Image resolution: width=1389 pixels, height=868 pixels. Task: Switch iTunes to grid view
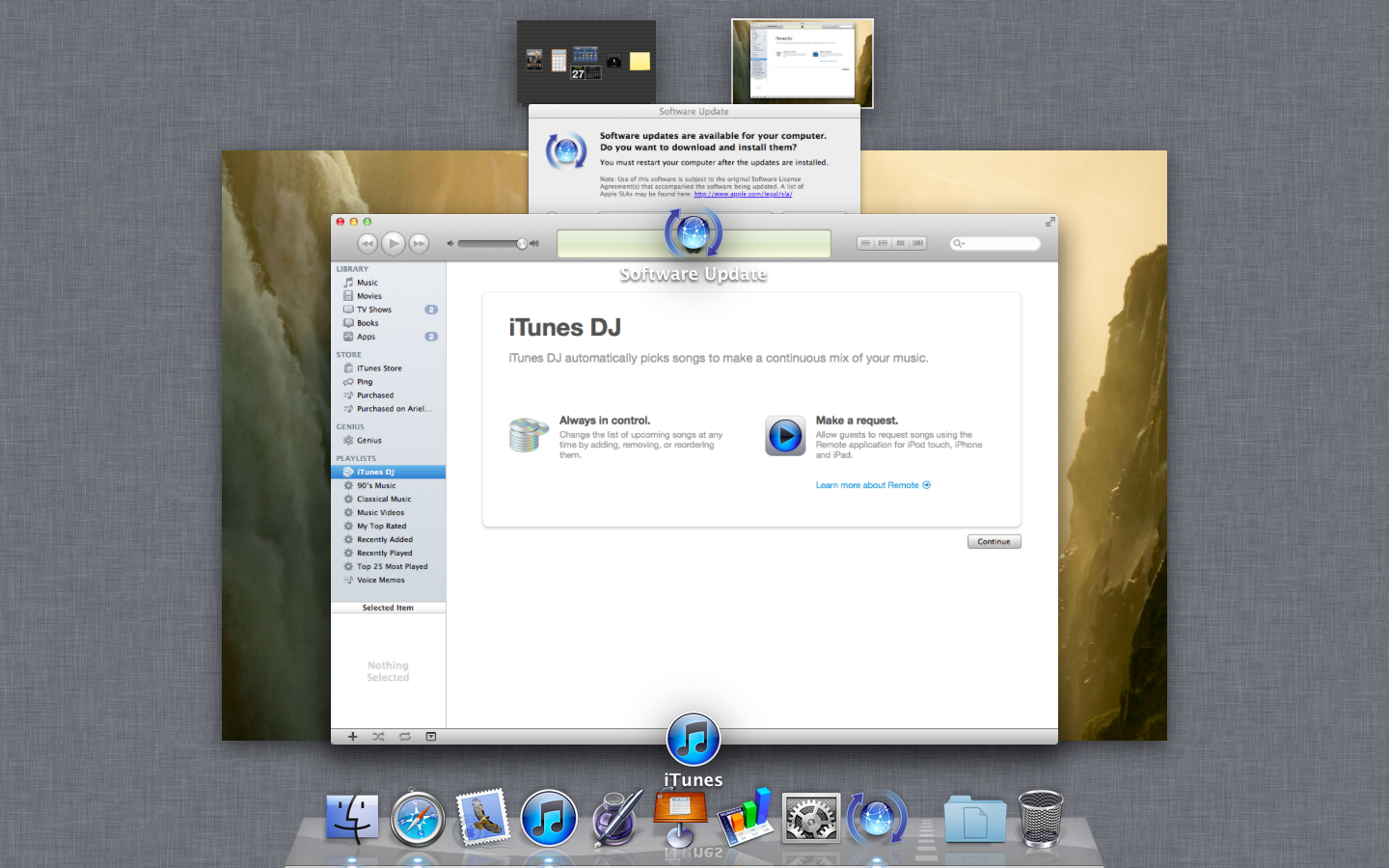click(x=901, y=243)
